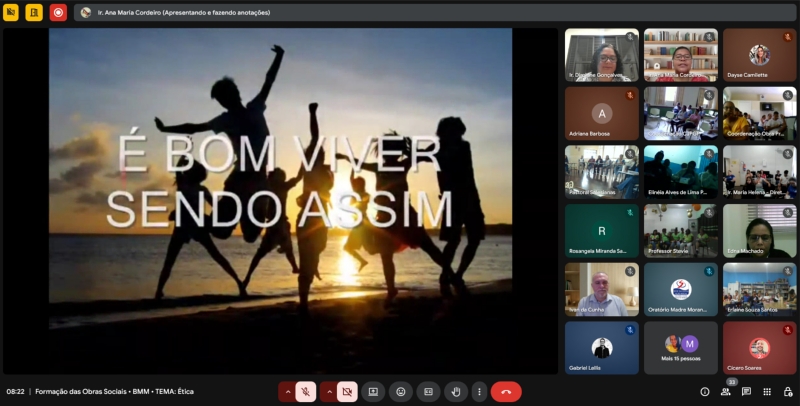This screenshot has height=406, width=800.
Task: Open the activities grid icon
Action: click(768, 392)
